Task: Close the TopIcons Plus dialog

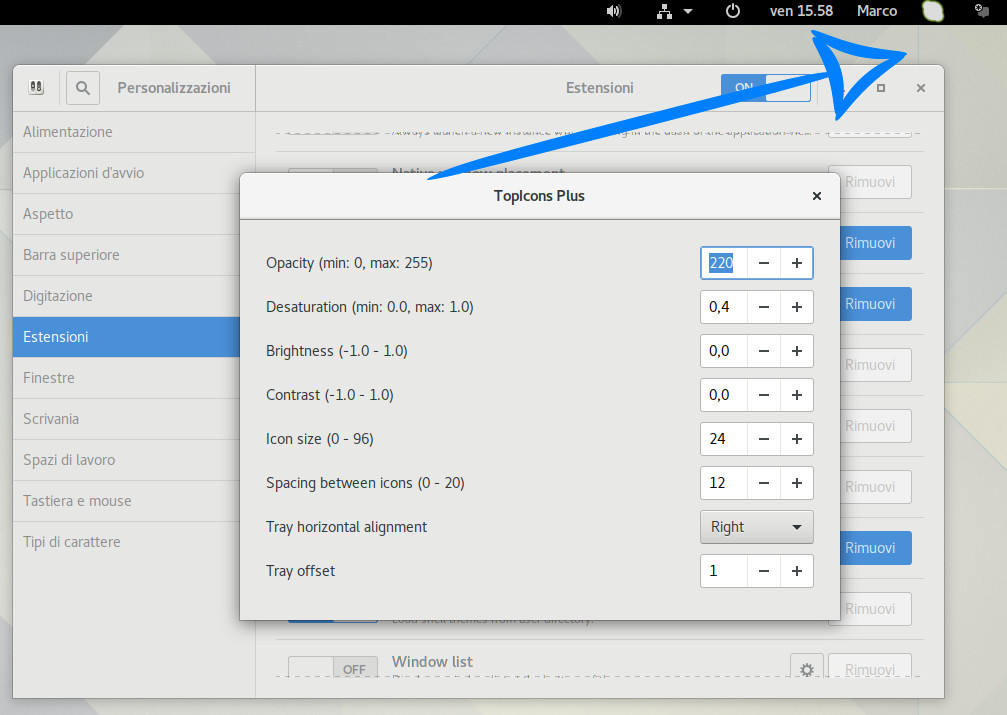Action: click(x=816, y=196)
